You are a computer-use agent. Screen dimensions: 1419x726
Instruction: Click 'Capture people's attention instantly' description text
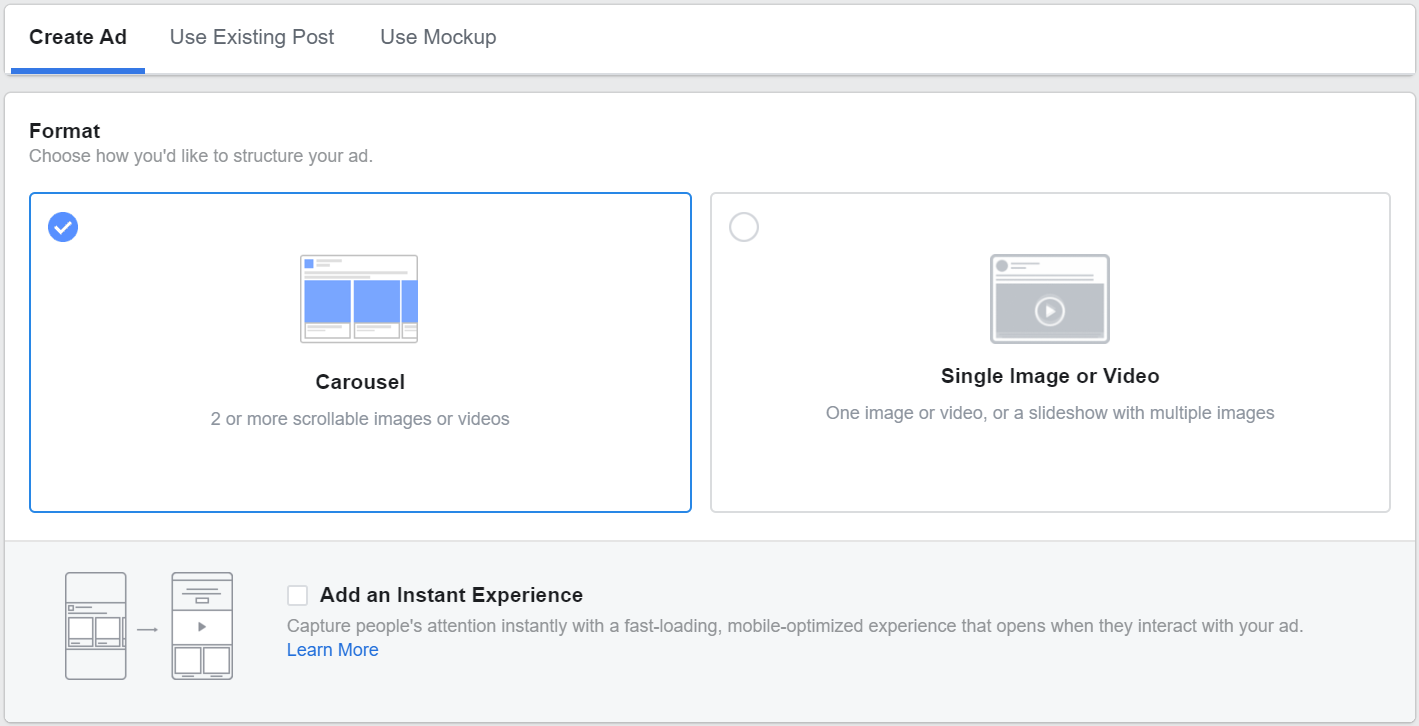[x=795, y=627]
